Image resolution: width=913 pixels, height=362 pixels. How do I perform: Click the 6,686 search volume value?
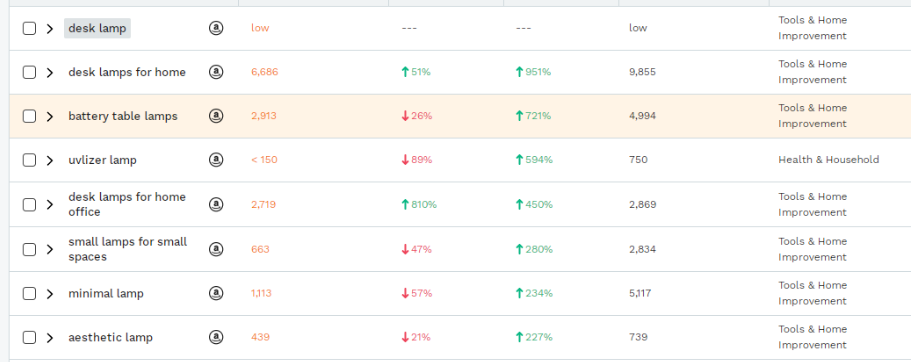(265, 72)
